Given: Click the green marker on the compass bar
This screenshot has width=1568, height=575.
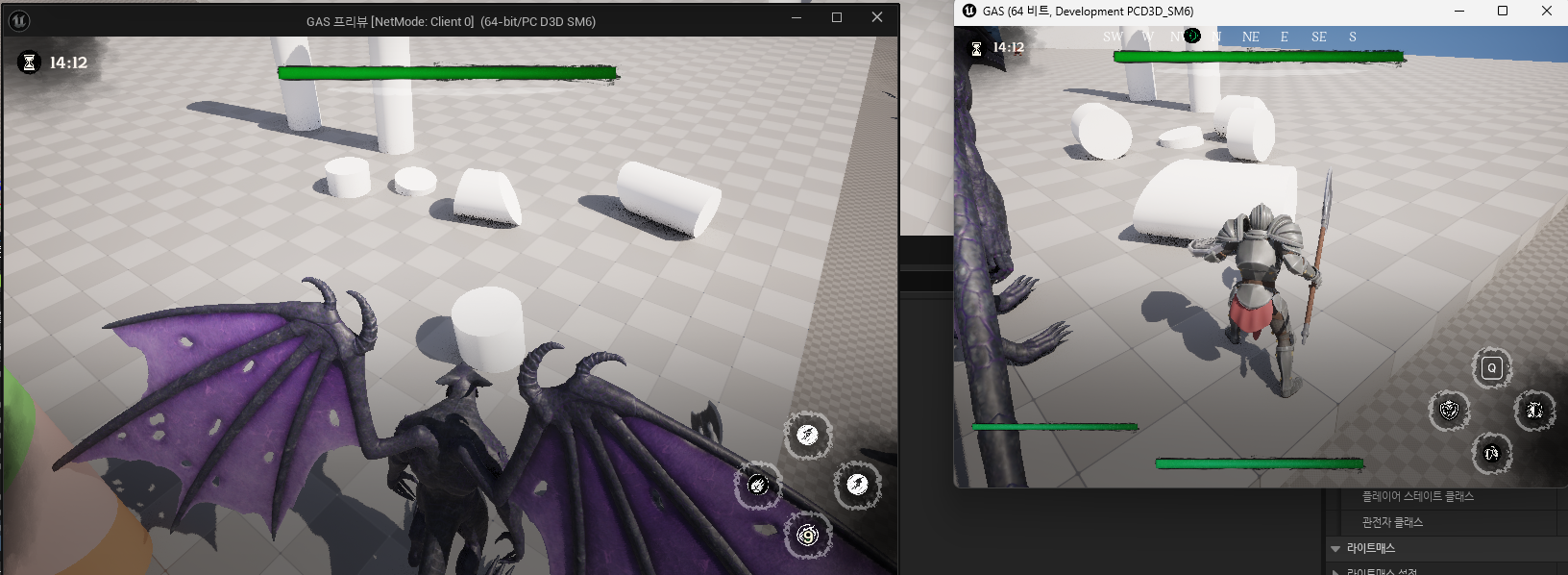Looking at the screenshot, I should (1192, 36).
